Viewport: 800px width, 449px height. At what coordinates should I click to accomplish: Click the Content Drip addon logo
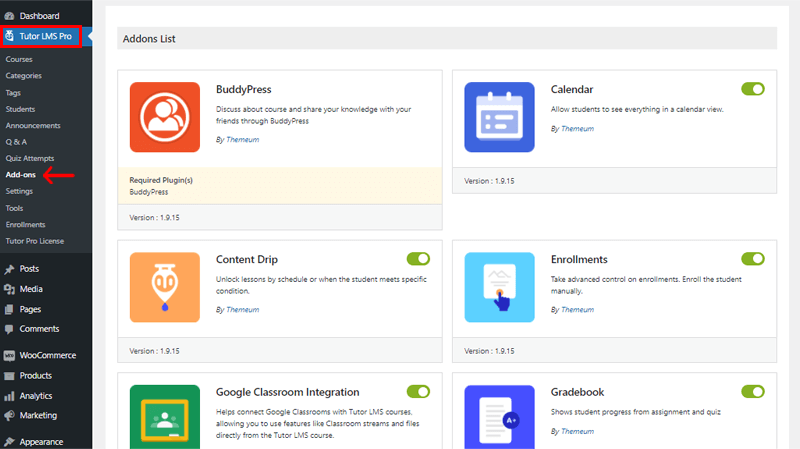pyautogui.click(x=165, y=287)
